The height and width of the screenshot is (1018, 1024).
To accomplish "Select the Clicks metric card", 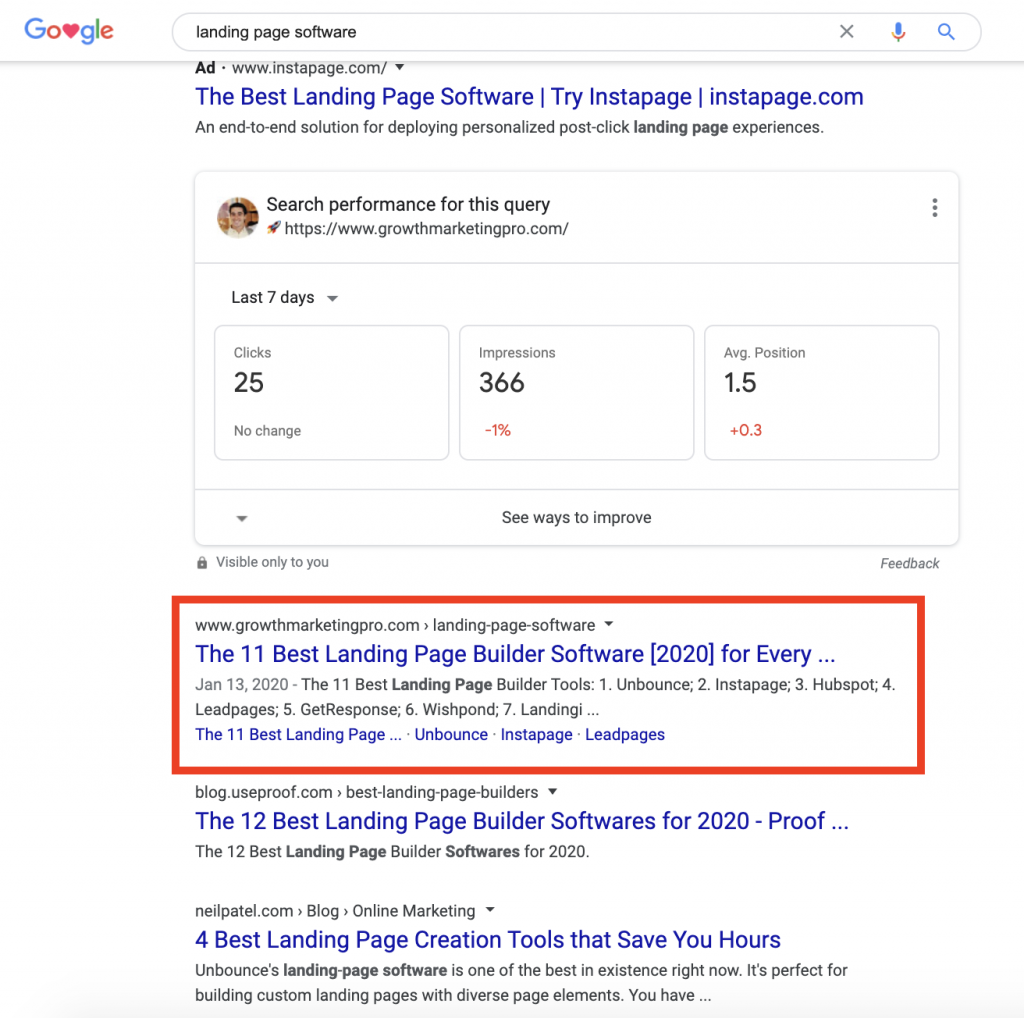I will (x=332, y=392).
